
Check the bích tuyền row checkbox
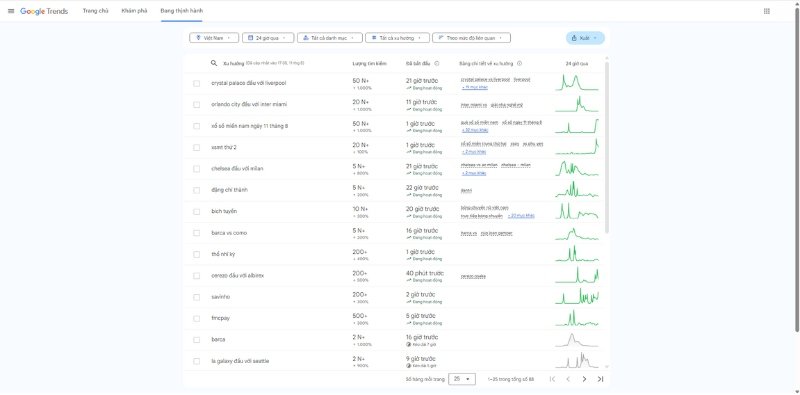196,212
